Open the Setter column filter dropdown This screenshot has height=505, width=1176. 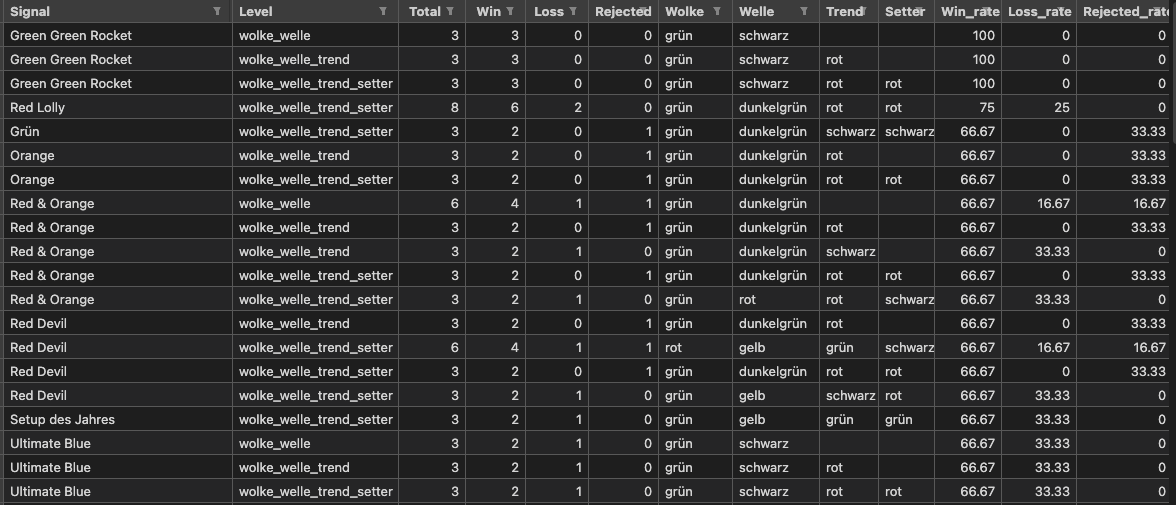point(919,11)
